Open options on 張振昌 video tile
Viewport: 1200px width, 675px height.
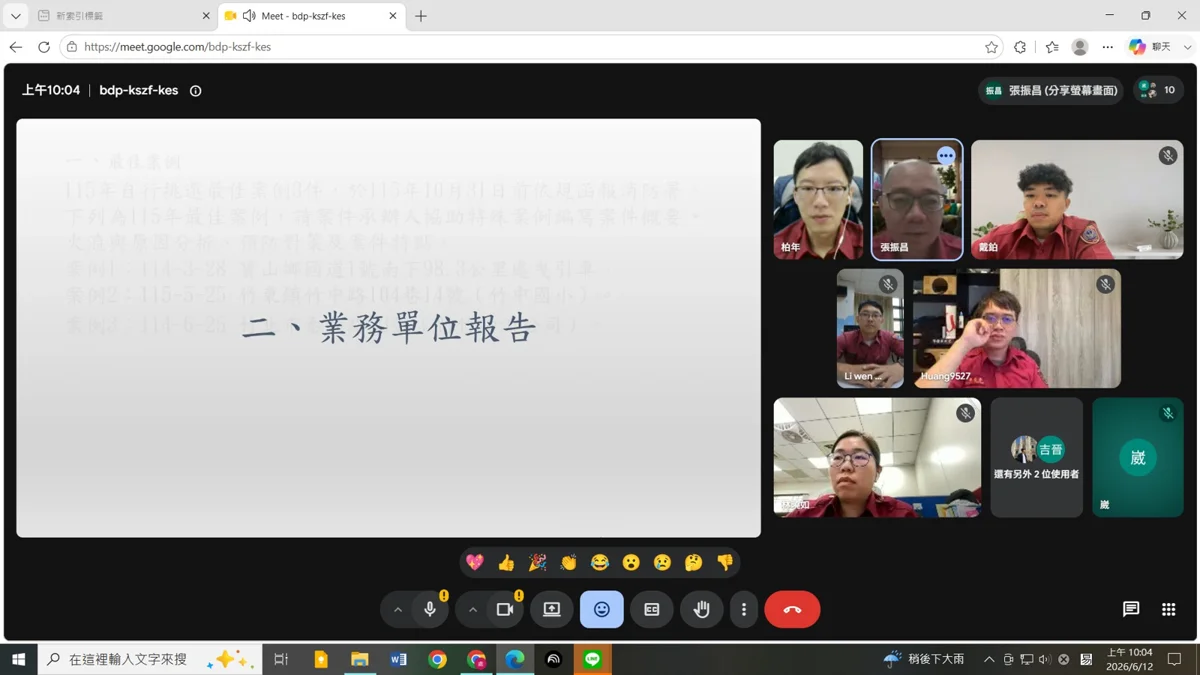click(x=946, y=156)
